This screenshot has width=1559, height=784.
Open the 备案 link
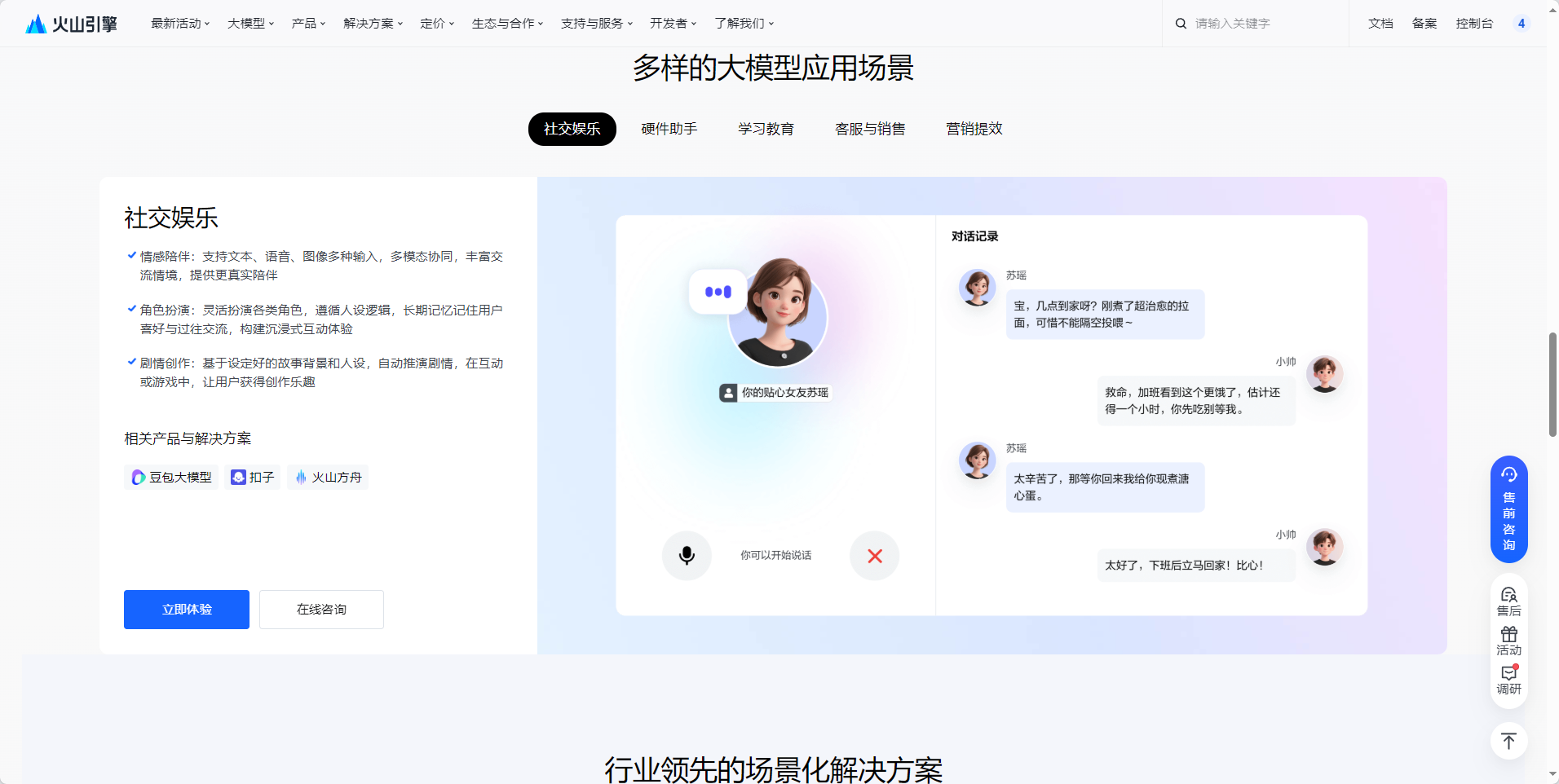(x=1424, y=24)
